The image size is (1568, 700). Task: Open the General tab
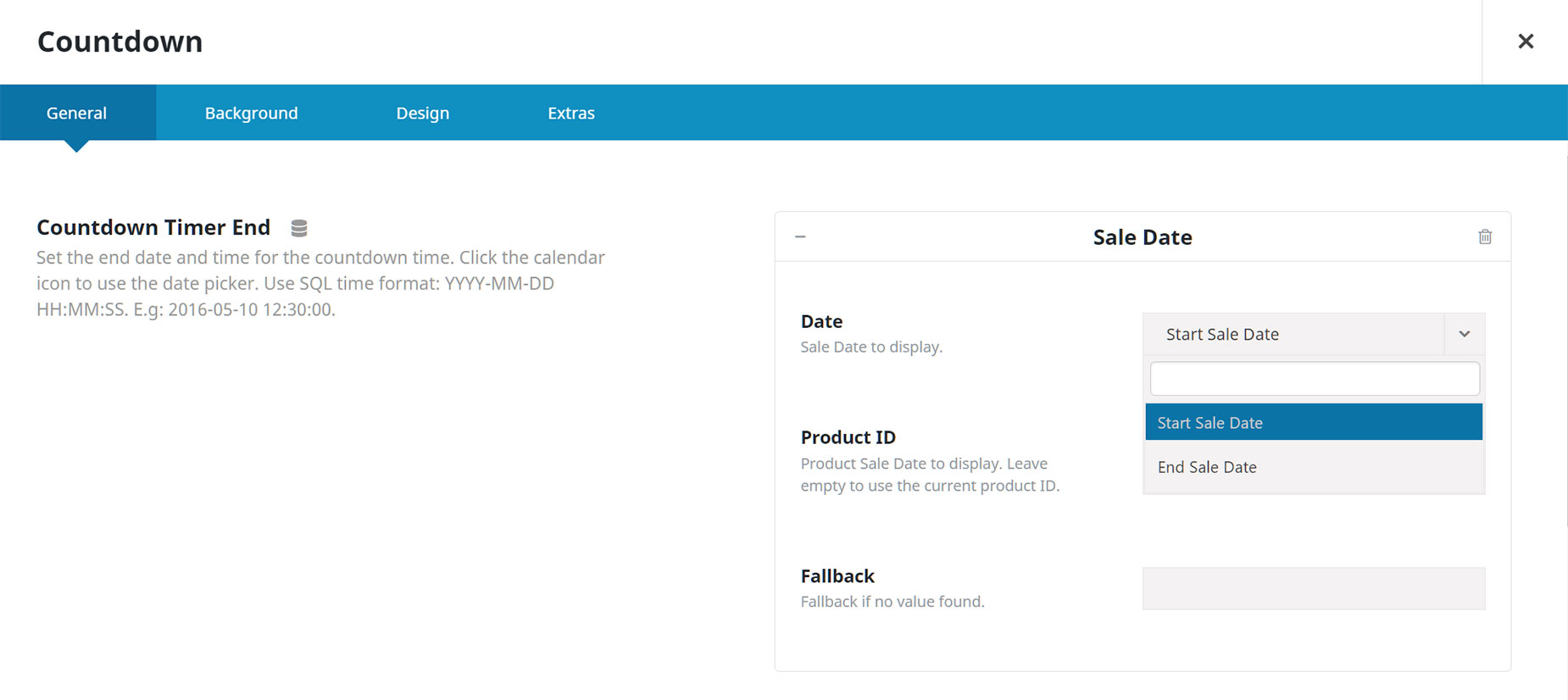(77, 113)
